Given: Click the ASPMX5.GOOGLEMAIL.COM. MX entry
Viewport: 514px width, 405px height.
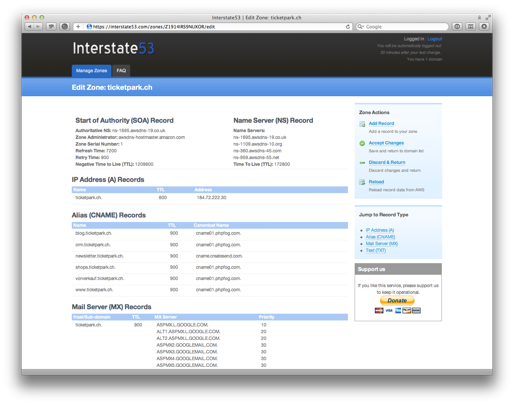Looking at the screenshot, I should [187, 365].
